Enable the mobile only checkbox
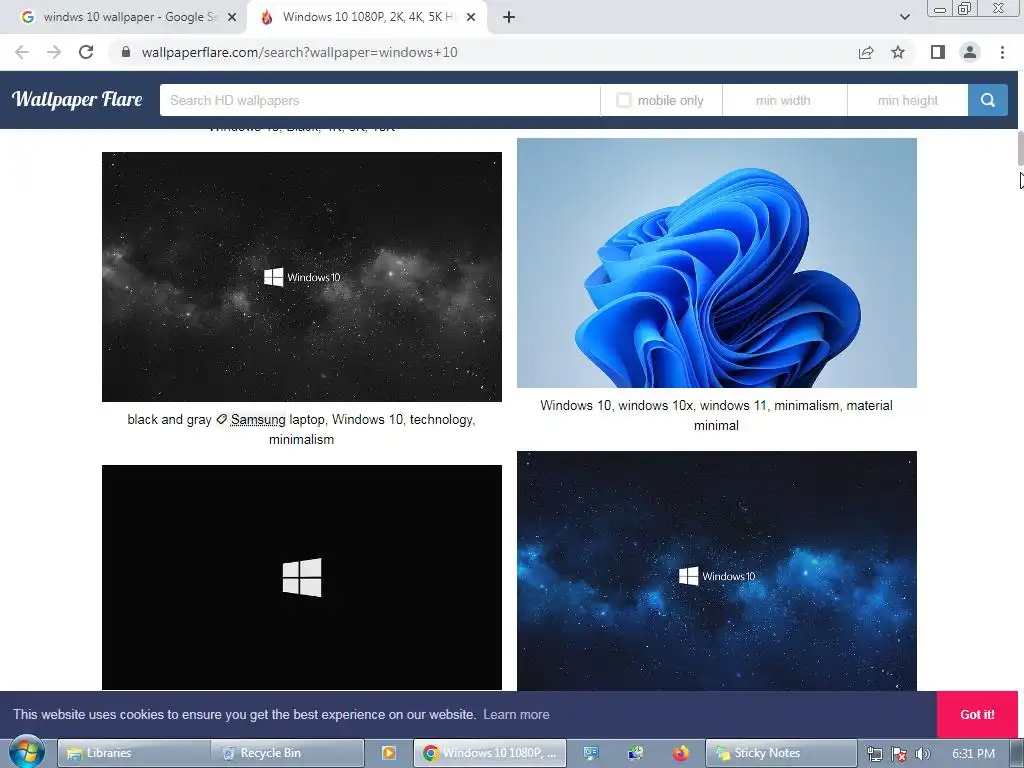Image resolution: width=1024 pixels, height=768 pixels. coord(624,100)
